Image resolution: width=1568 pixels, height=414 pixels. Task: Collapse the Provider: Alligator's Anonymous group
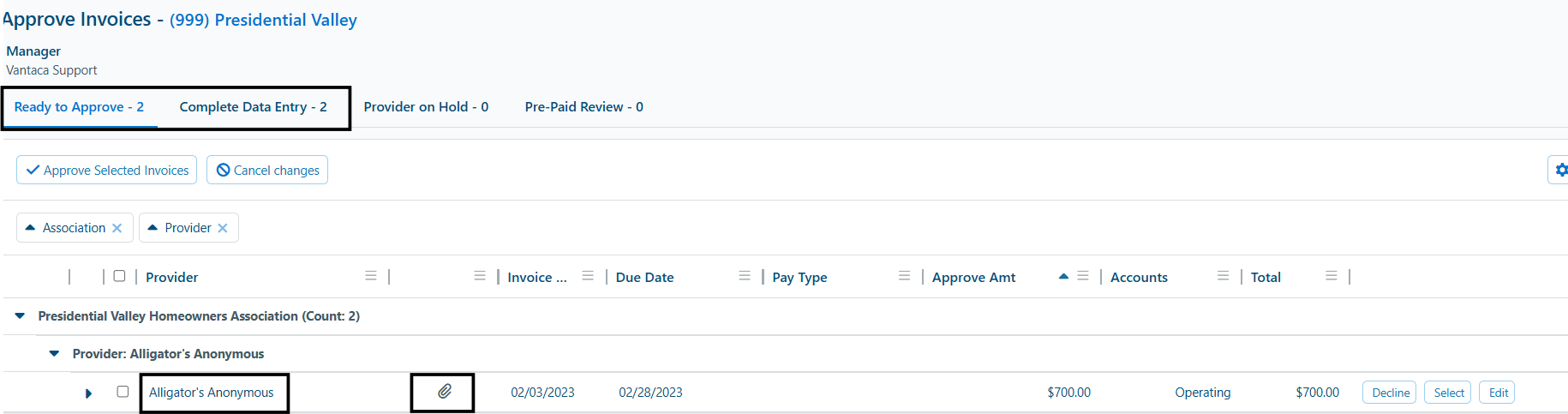(54, 353)
